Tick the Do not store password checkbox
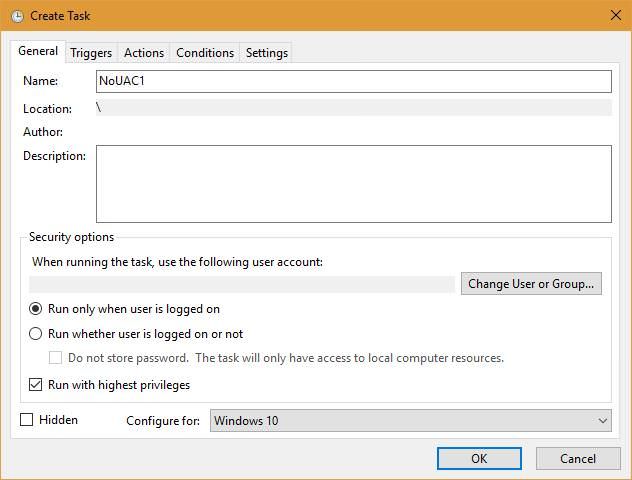This screenshot has height=480, width=632. pos(55,358)
